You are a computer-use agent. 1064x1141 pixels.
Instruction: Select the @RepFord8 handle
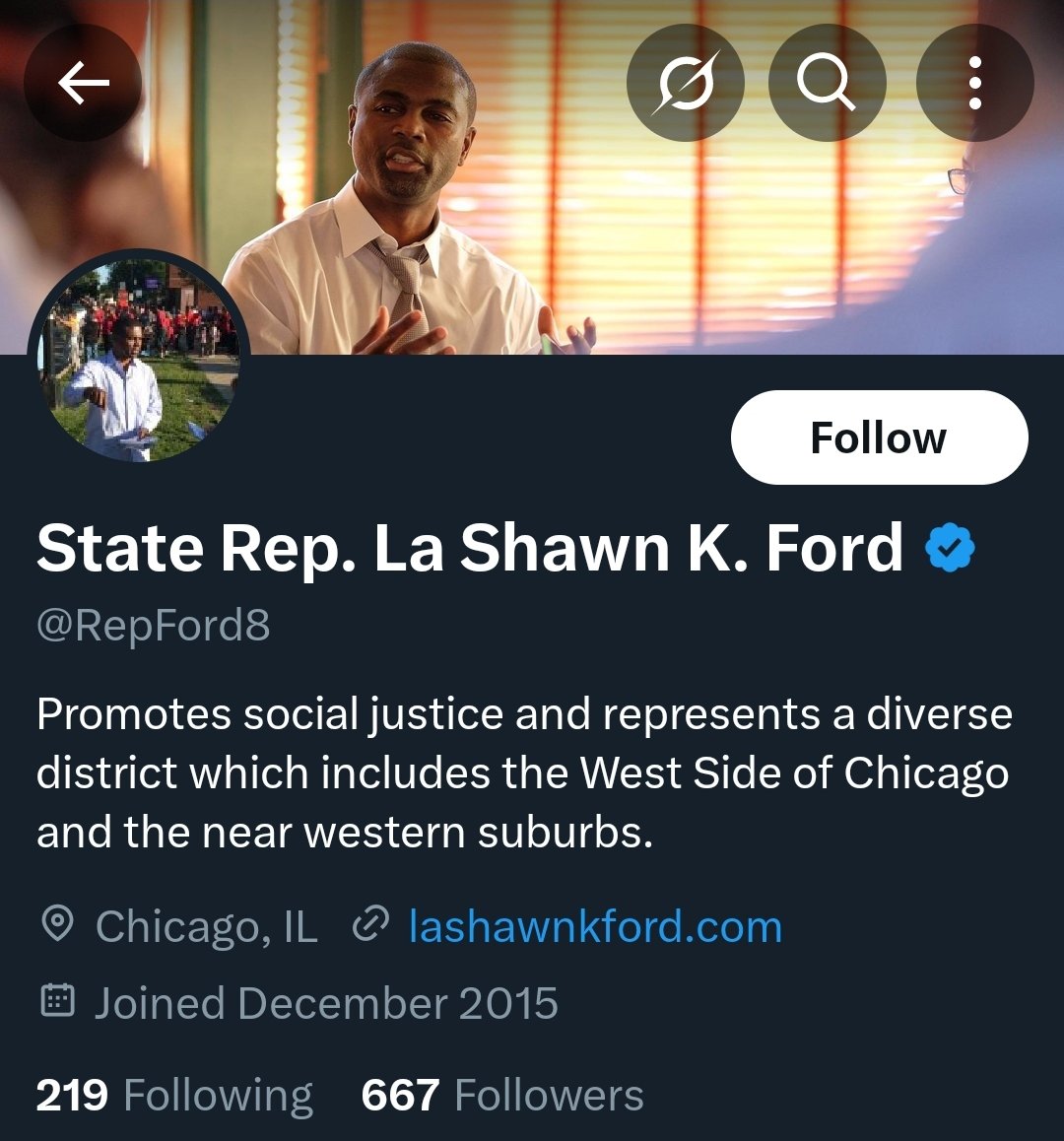tap(154, 626)
